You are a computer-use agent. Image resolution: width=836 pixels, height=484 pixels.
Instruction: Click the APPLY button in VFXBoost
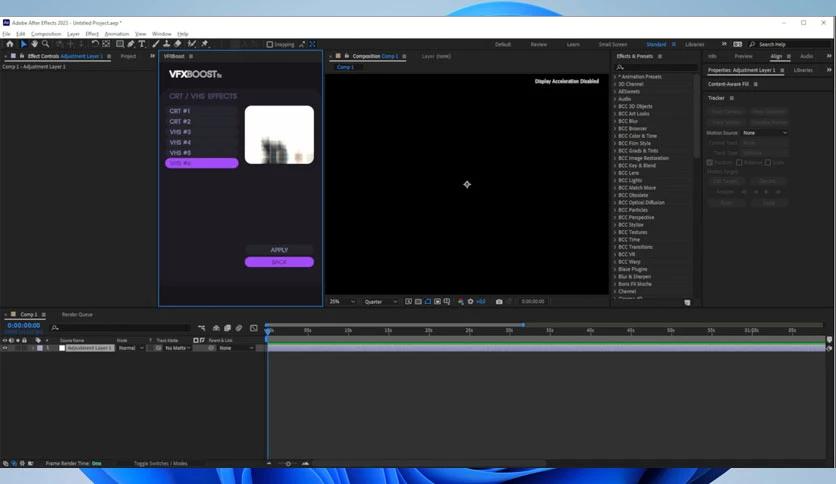279,249
